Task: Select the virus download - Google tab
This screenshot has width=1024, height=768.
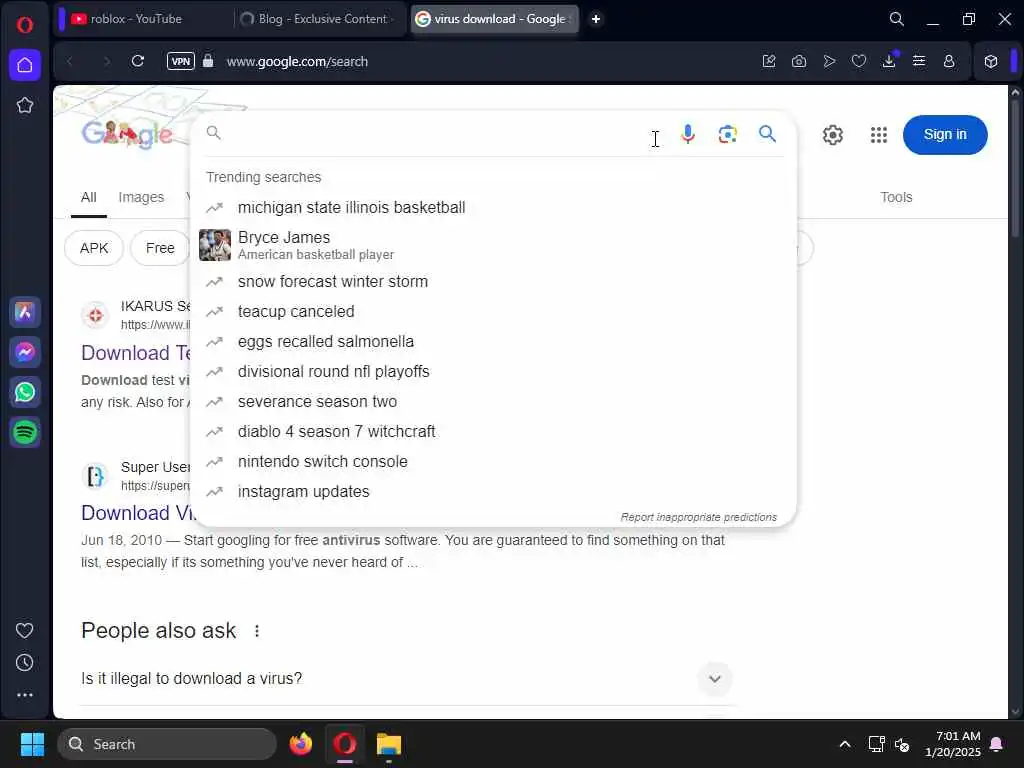Action: coord(494,19)
